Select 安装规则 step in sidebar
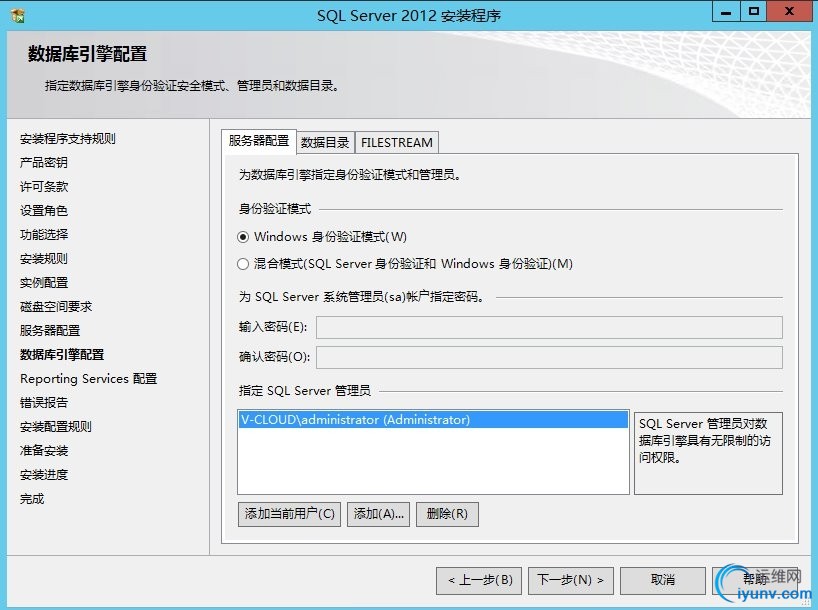818x610 pixels. click(44, 259)
